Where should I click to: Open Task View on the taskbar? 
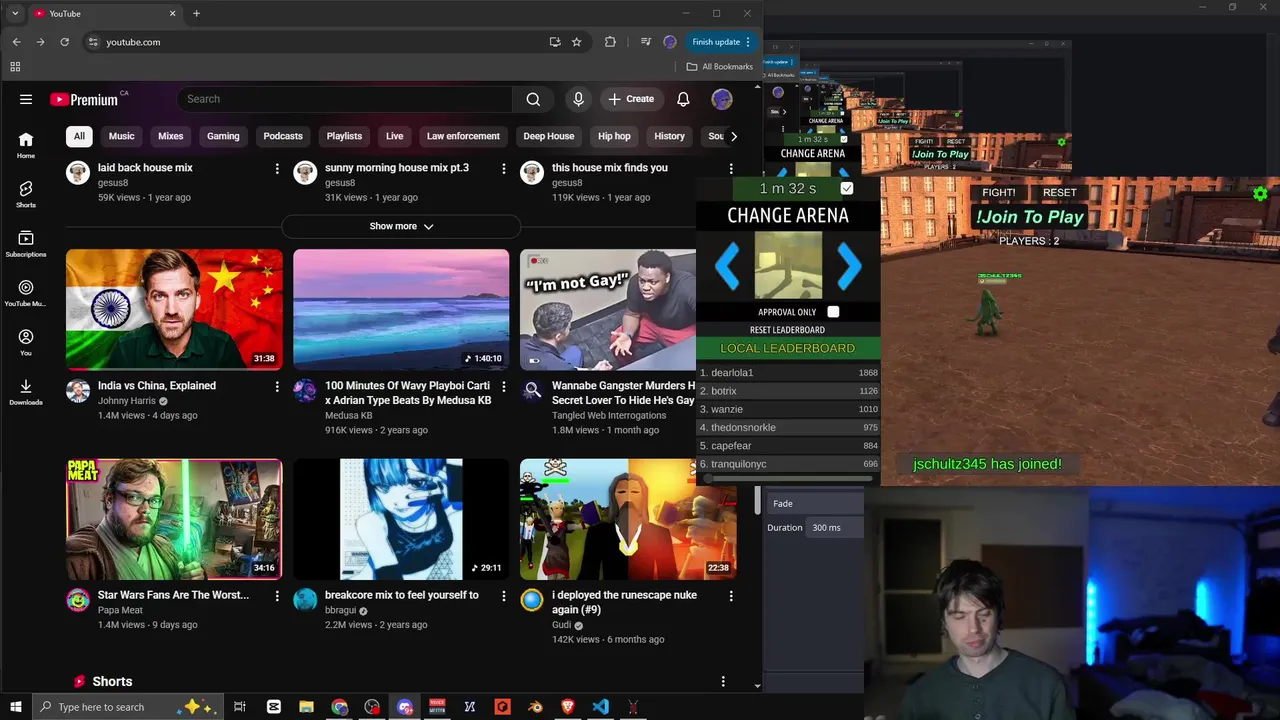click(240, 707)
